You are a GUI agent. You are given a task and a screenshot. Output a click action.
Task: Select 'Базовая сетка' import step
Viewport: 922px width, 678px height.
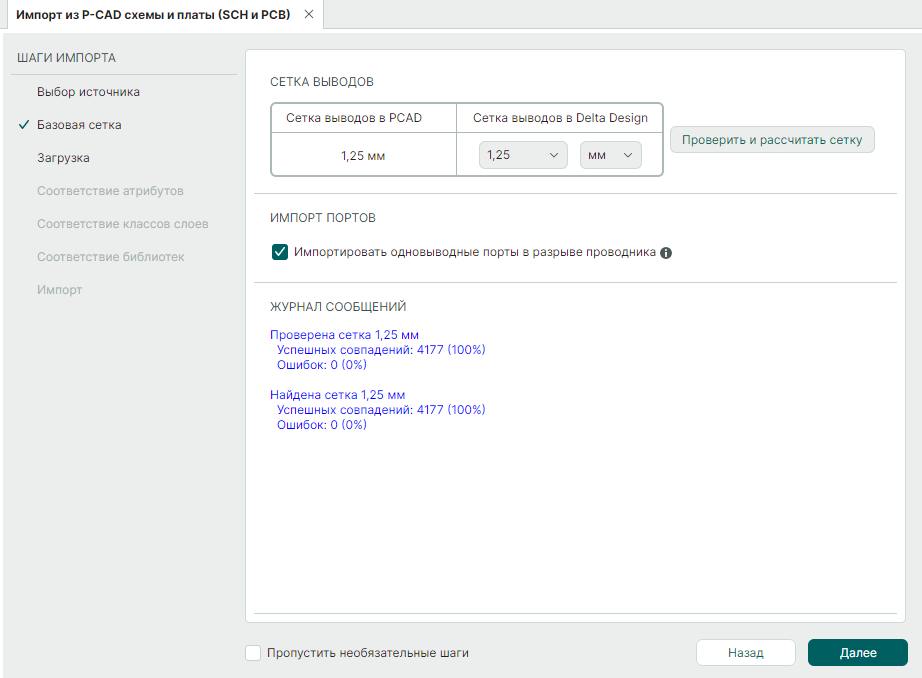point(79,125)
